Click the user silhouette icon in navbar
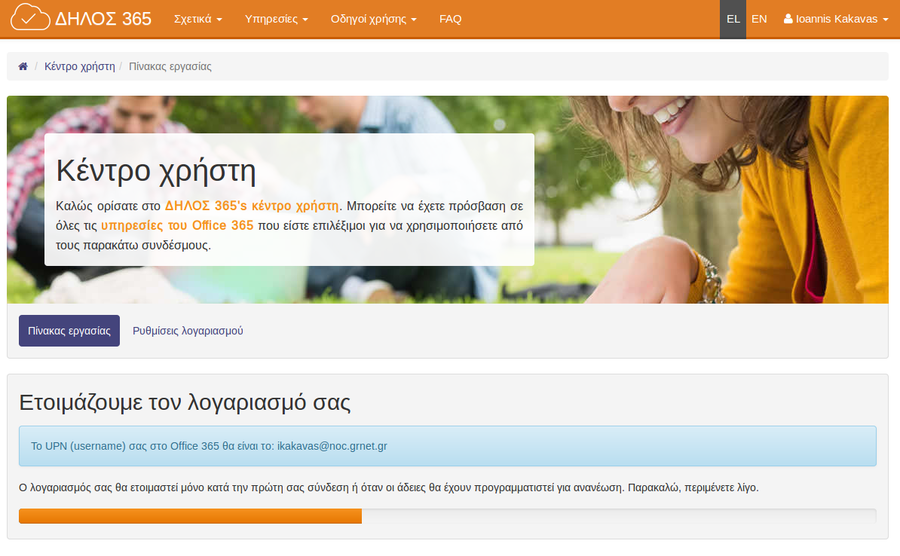The width and height of the screenshot is (900, 556). click(788, 19)
